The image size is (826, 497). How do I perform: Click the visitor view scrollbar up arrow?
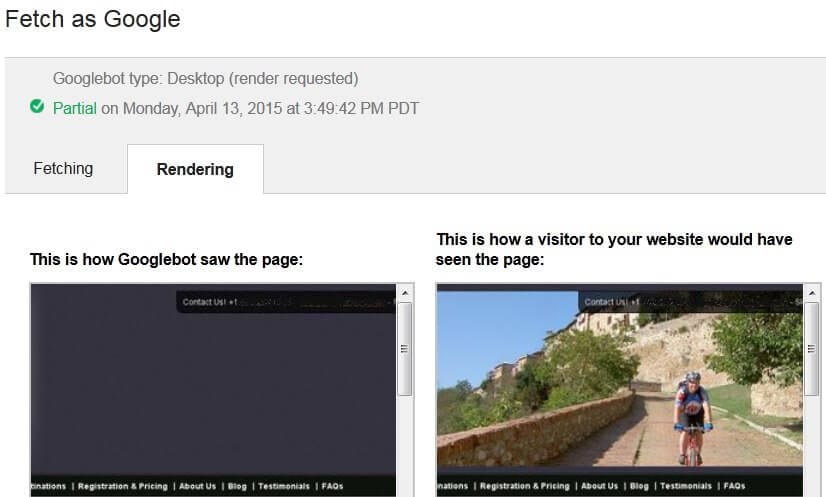pos(812,293)
